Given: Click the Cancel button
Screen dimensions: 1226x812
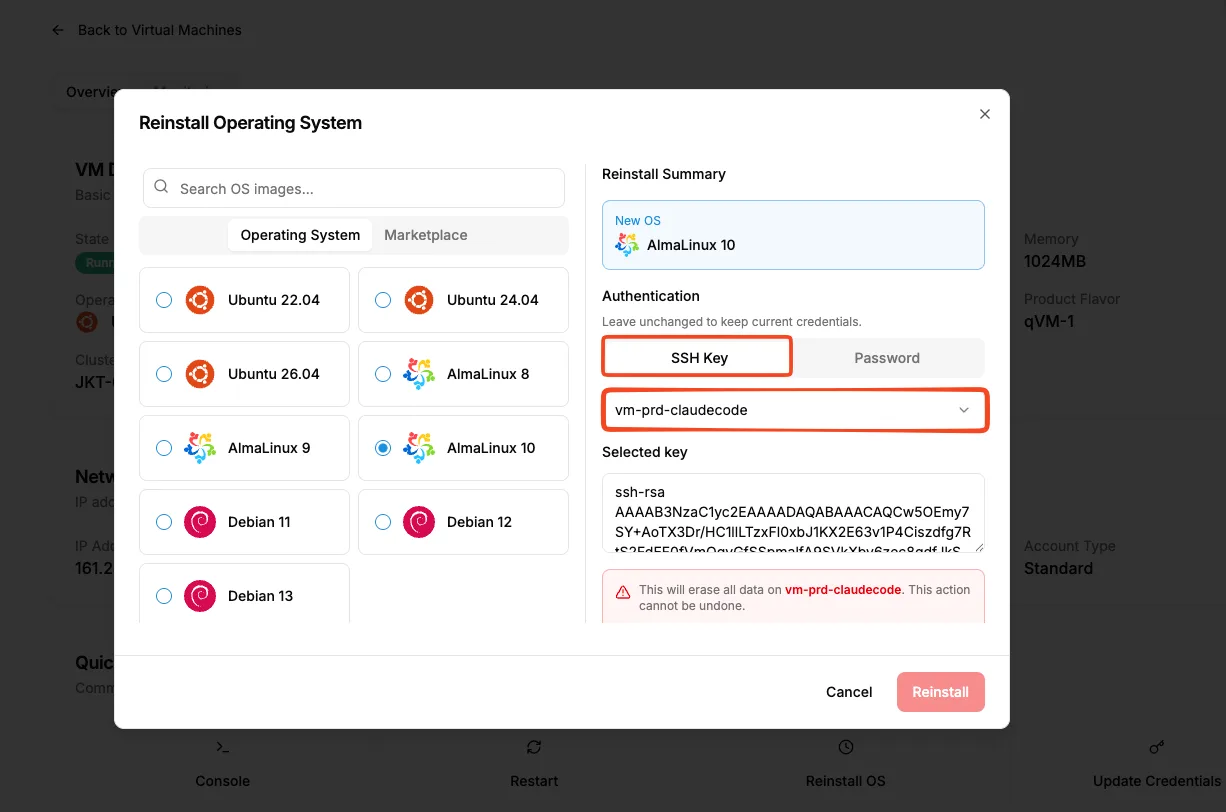Looking at the screenshot, I should coord(849,692).
